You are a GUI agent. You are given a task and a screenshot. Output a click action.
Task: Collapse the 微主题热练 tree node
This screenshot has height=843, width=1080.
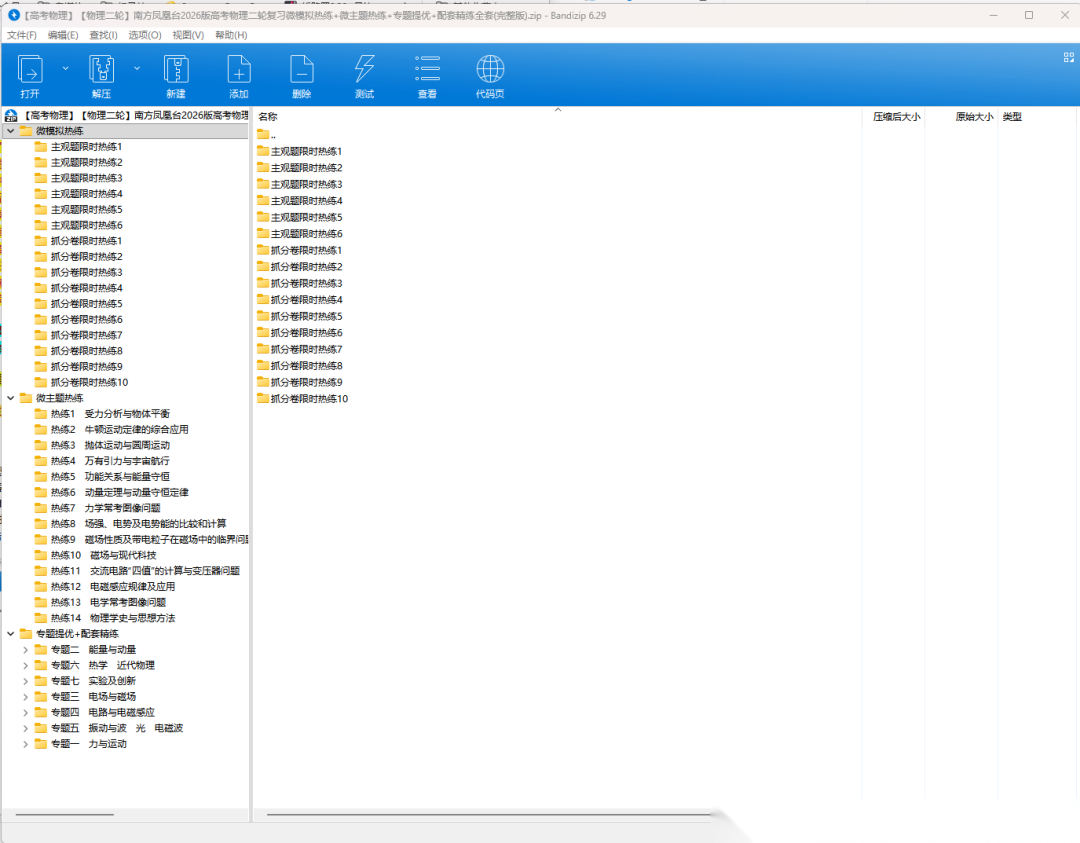click(11, 398)
